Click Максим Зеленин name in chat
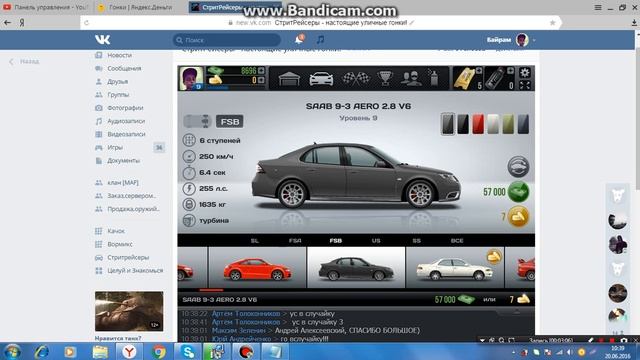Viewport: 640px width, 360px height. tap(239, 330)
